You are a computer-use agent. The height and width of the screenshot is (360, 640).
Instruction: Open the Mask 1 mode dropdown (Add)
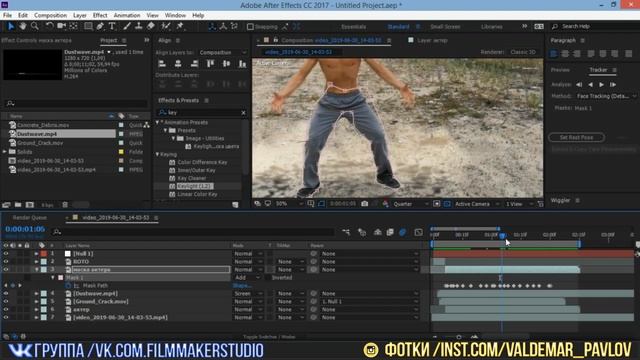(x=247, y=278)
